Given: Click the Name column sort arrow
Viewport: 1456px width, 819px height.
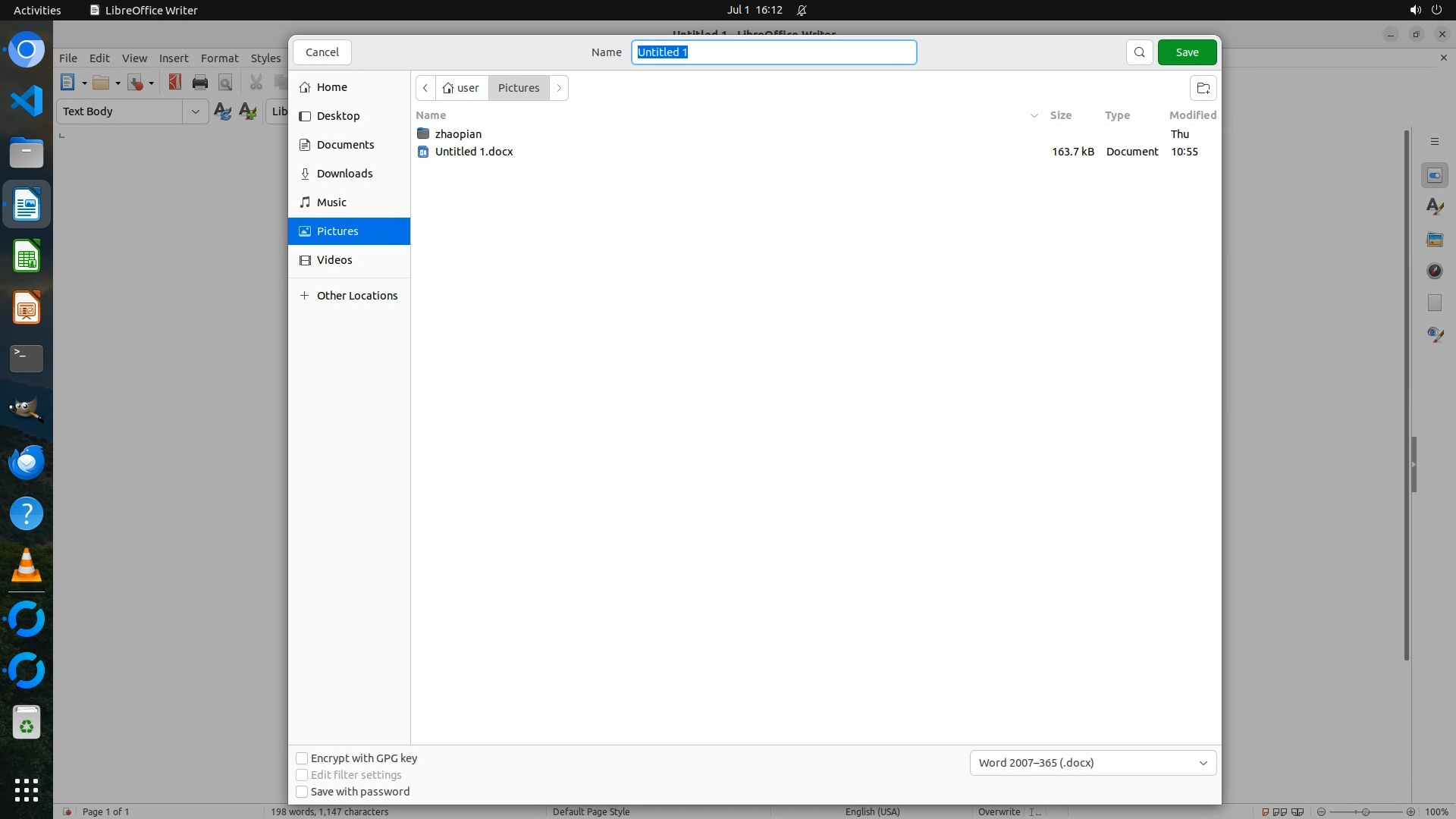Looking at the screenshot, I should point(1034,115).
